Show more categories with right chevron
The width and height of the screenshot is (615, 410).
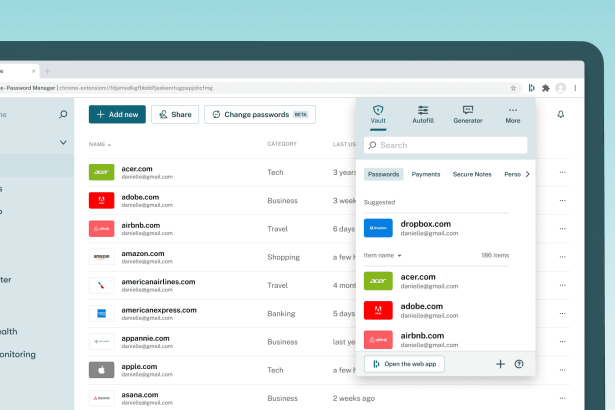tap(527, 174)
